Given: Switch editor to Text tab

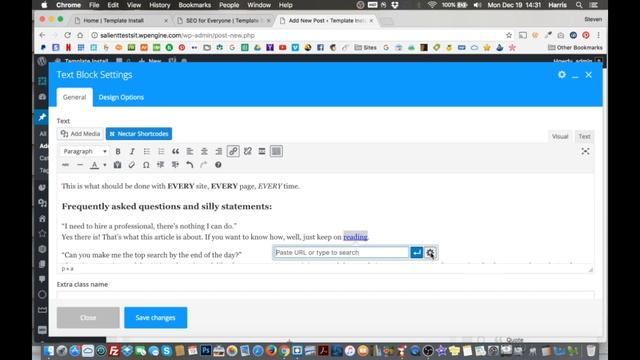Looking at the screenshot, I should (584, 136).
